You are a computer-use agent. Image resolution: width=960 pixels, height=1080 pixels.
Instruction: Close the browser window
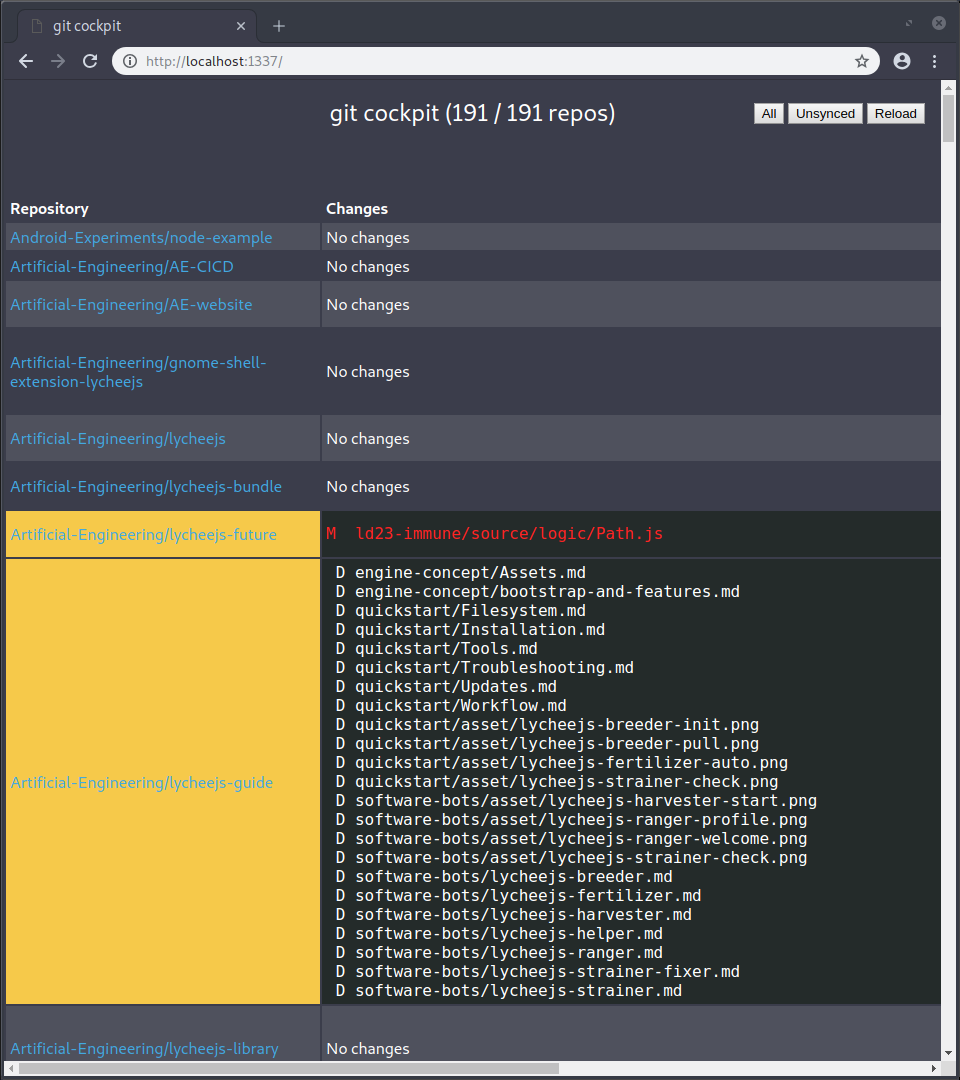tap(939, 23)
